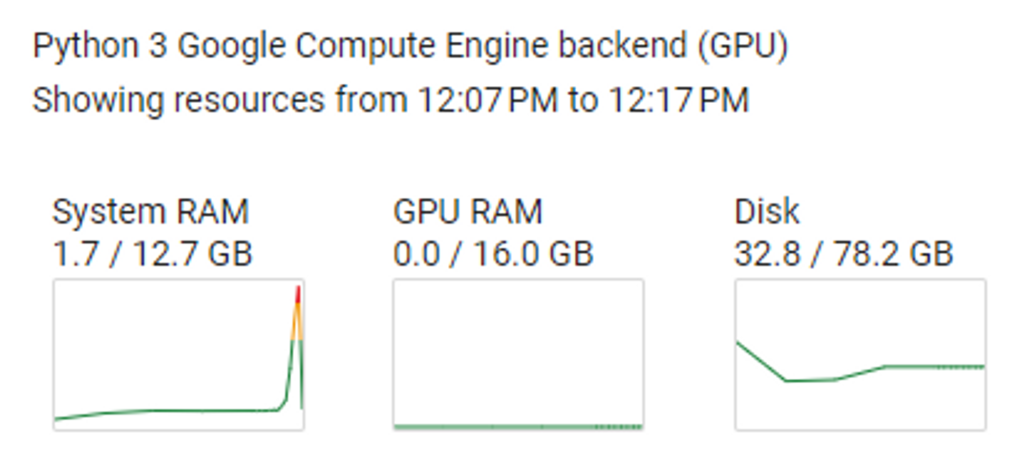Click the red peak of RAM spike
The width and height of the screenshot is (1024, 464).
point(298,294)
